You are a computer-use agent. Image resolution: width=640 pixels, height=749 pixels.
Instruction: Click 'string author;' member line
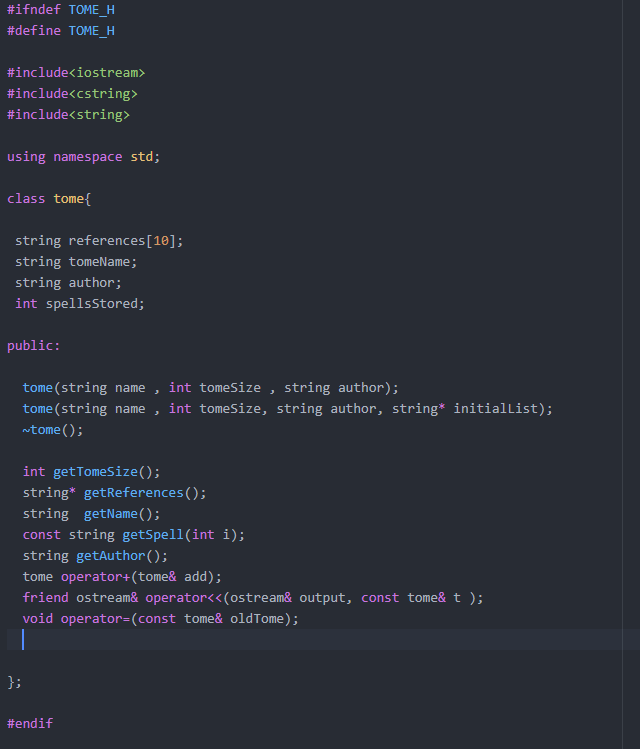point(68,283)
